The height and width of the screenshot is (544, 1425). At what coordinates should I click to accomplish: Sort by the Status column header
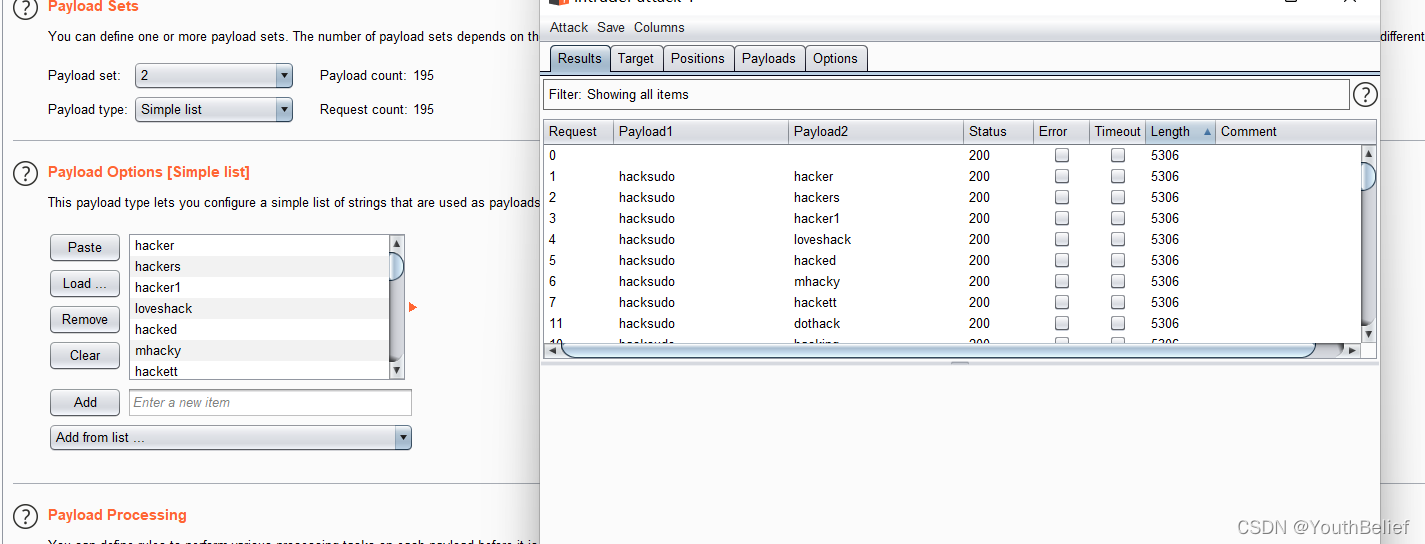[999, 132]
